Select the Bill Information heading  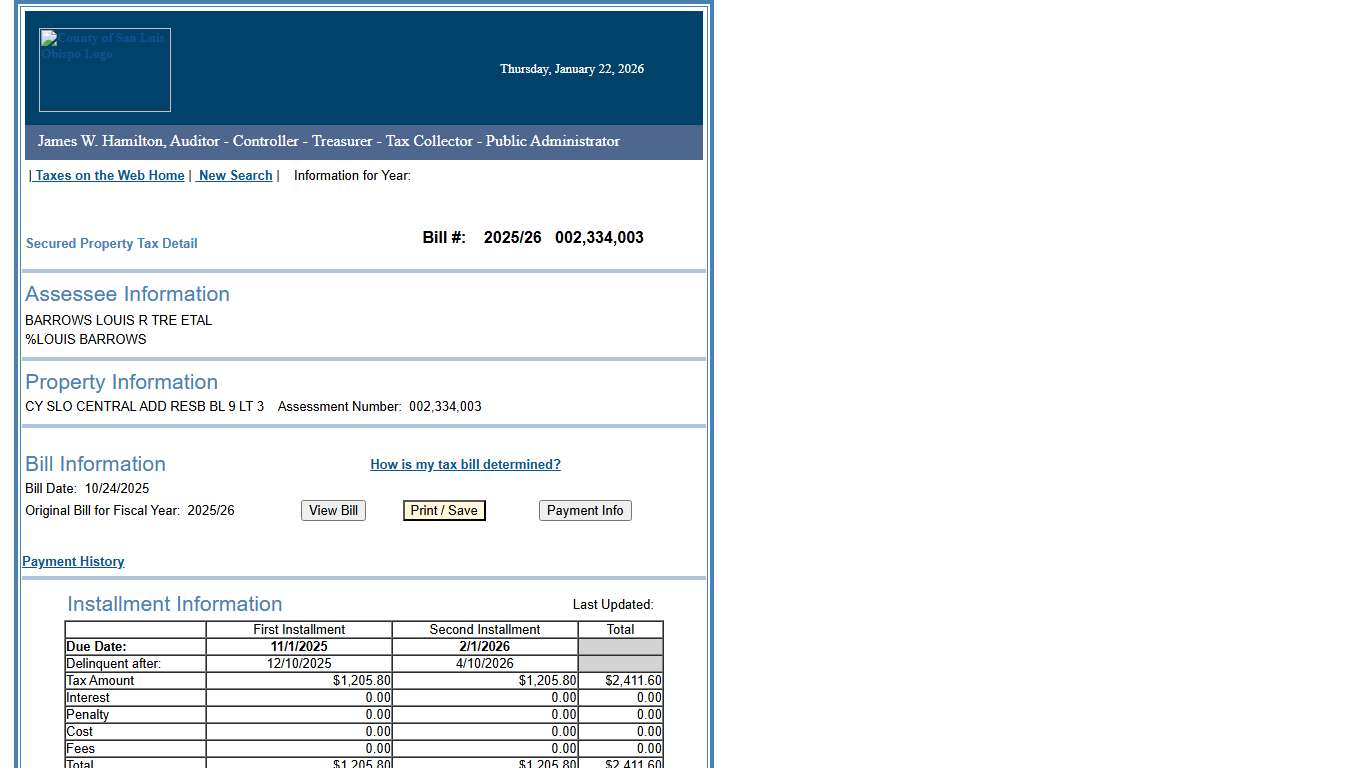click(x=95, y=464)
